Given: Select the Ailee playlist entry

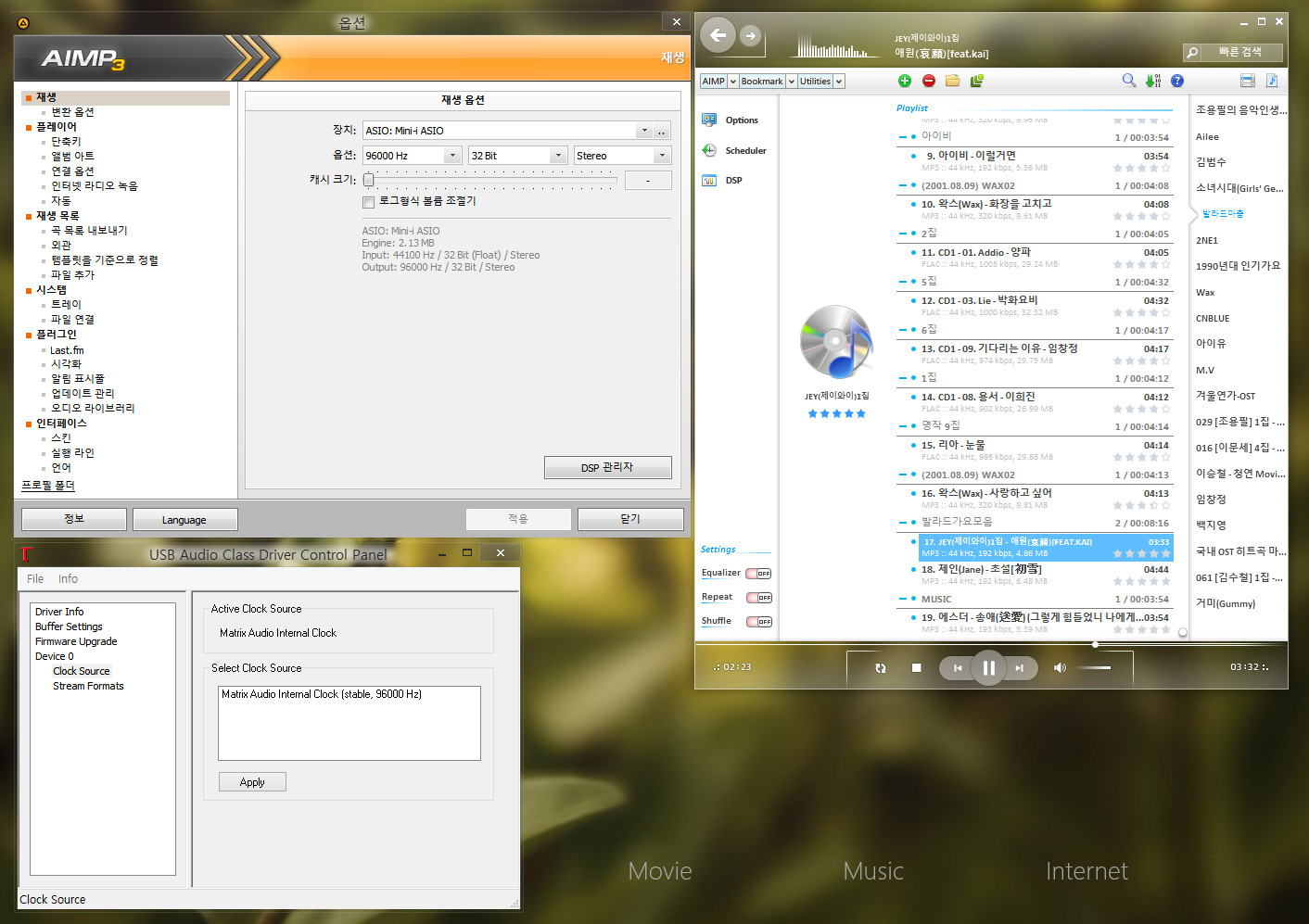Looking at the screenshot, I should click(x=1207, y=136).
